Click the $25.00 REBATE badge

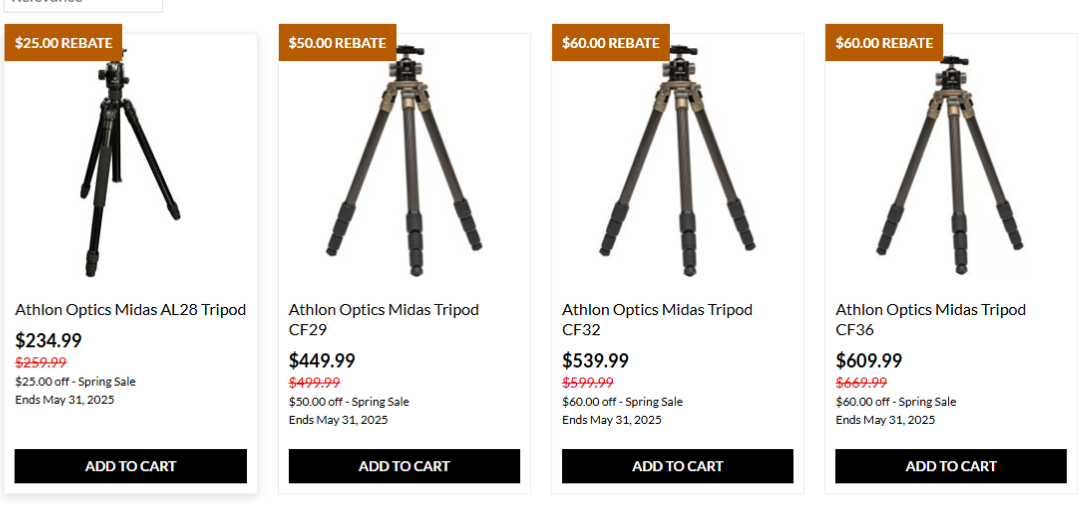(x=63, y=43)
